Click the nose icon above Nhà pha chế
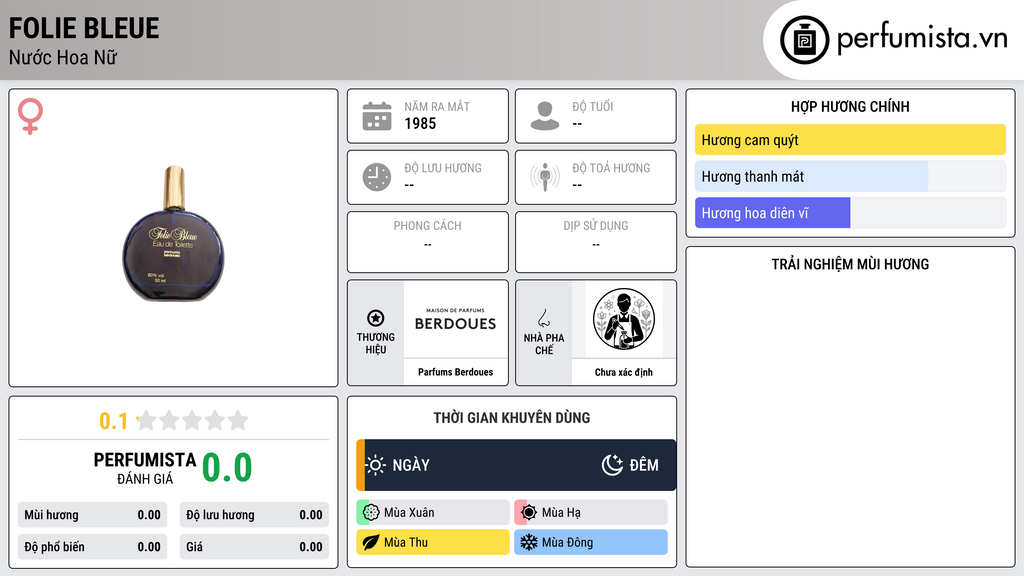The width and height of the screenshot is (1024, 576). point(543,319)
